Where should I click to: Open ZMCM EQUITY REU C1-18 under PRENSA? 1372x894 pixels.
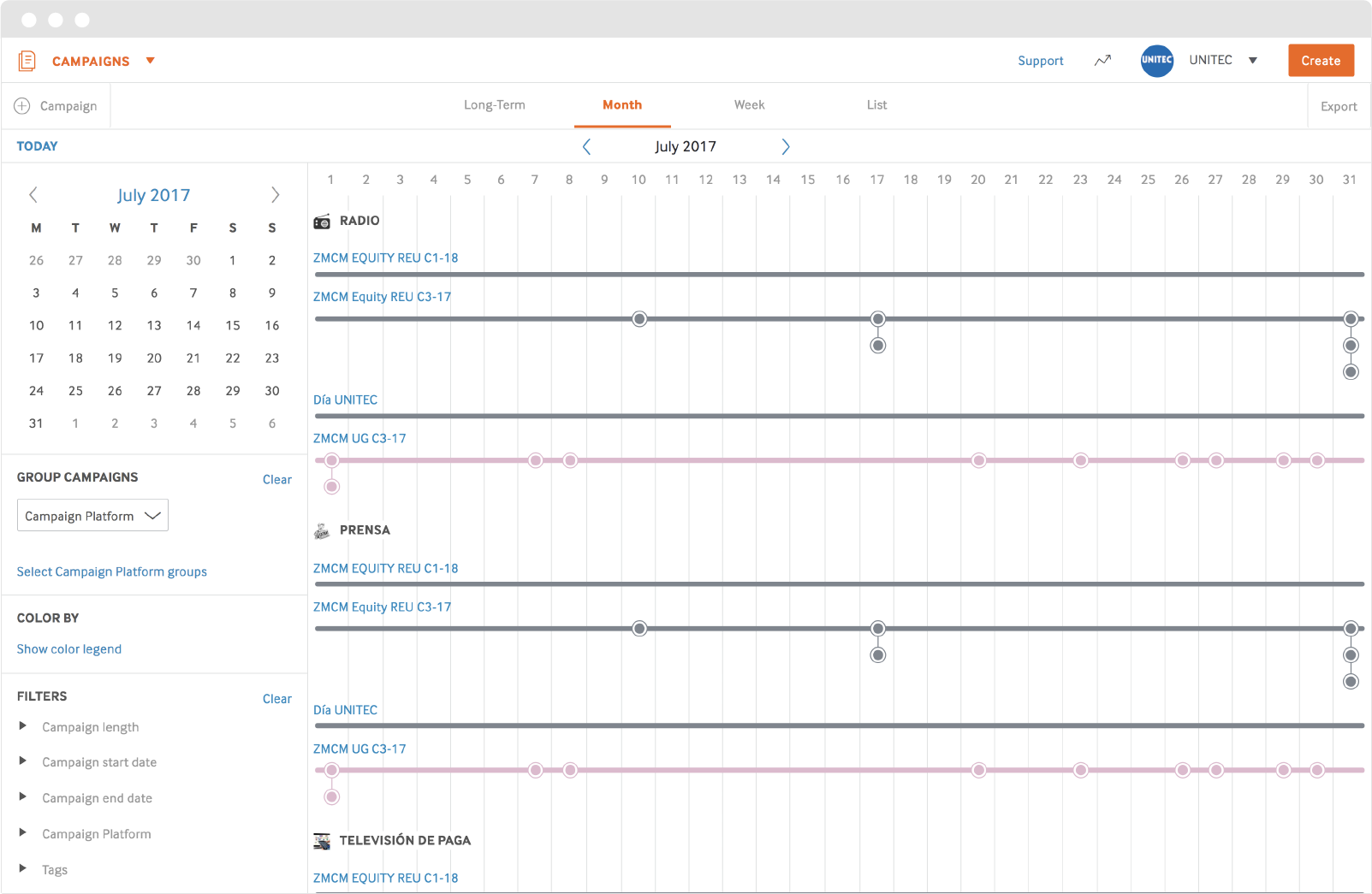click(385, 568)
